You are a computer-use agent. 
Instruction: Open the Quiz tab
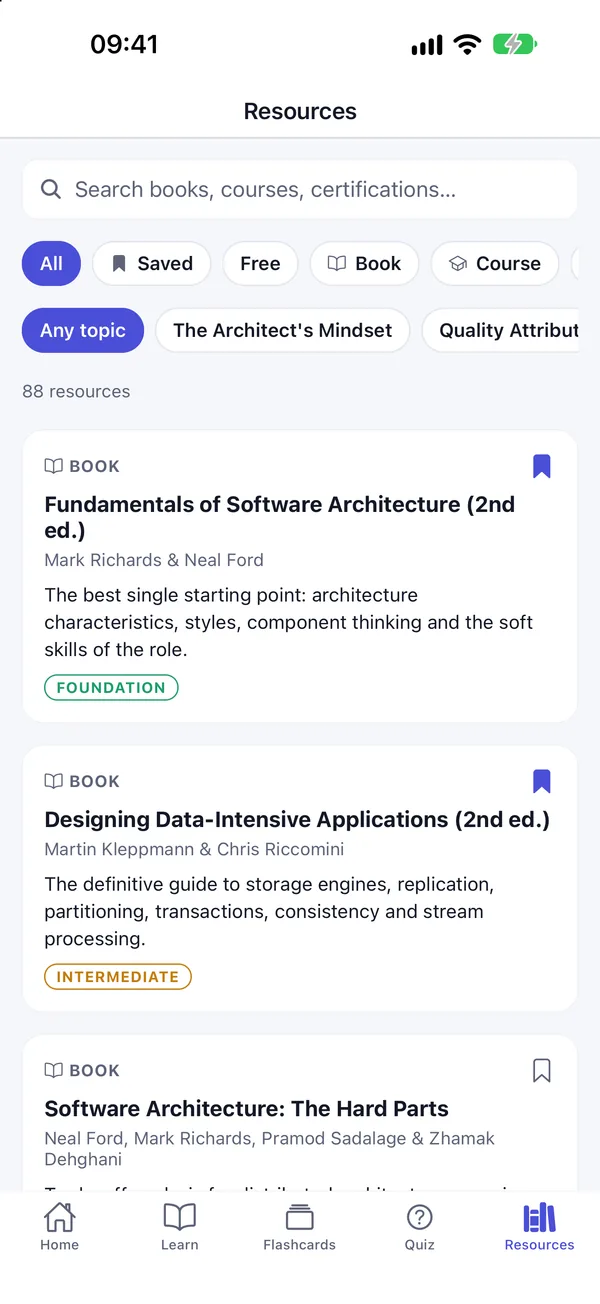tap(419, 1226)
